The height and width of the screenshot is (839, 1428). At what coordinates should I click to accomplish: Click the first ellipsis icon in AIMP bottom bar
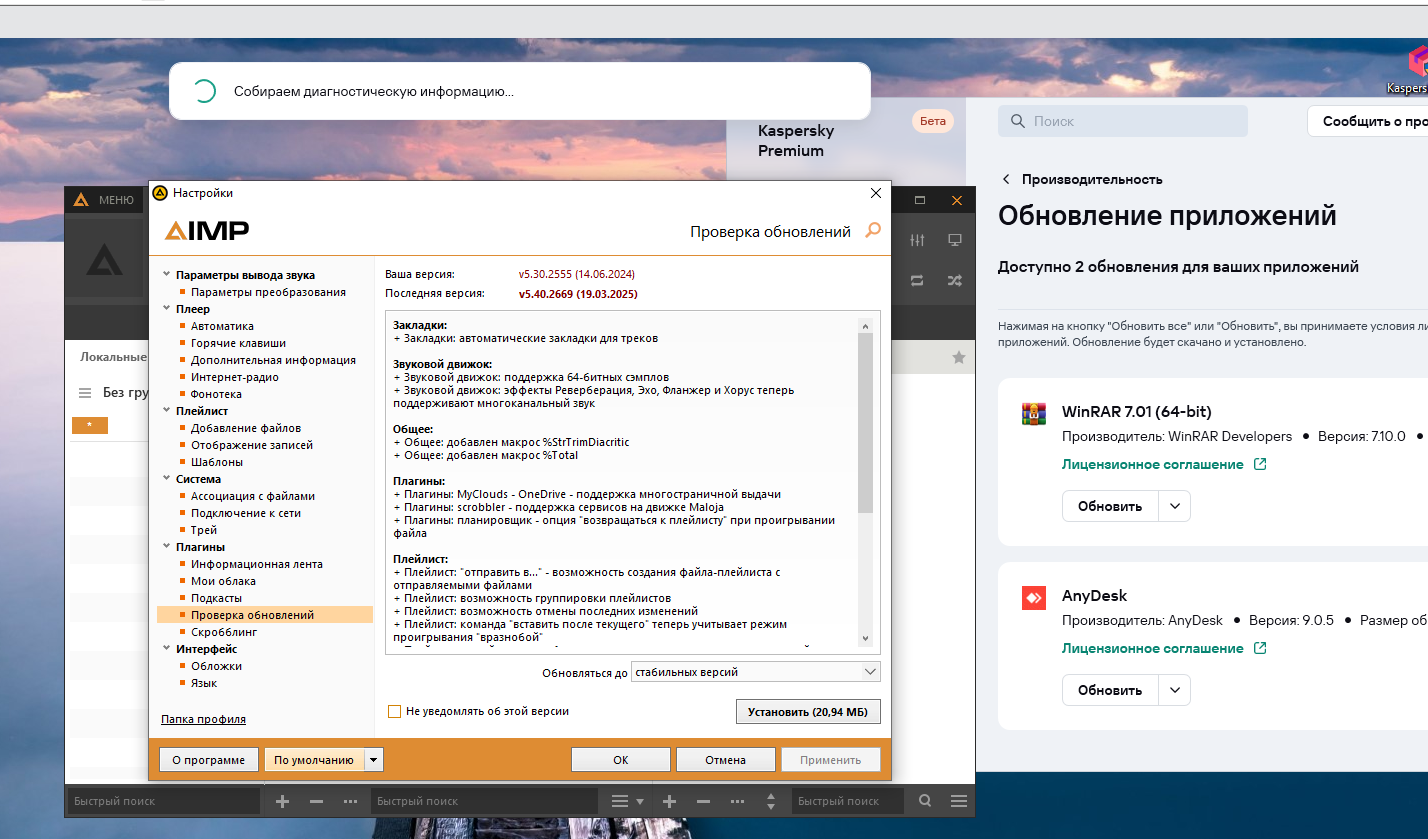[350, 801]
